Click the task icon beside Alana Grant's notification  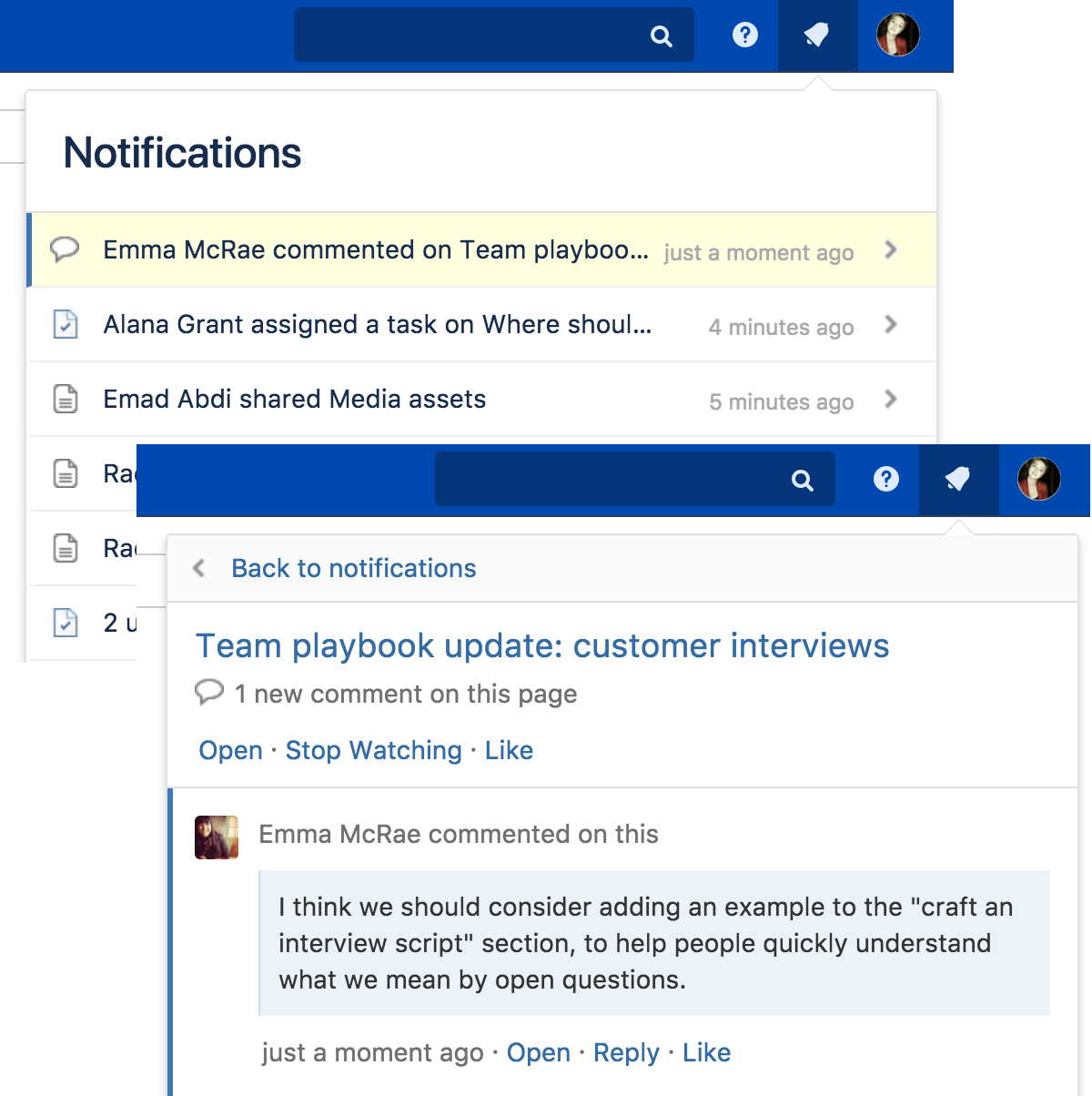pyautogui.click(x=66, y=325)
